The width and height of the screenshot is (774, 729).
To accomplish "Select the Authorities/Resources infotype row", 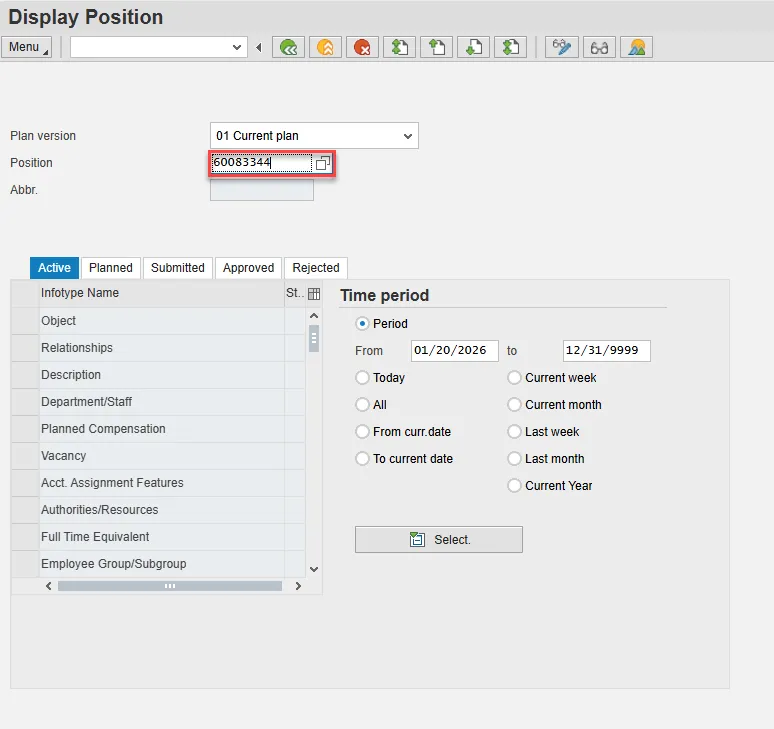I will click(162, 510).
